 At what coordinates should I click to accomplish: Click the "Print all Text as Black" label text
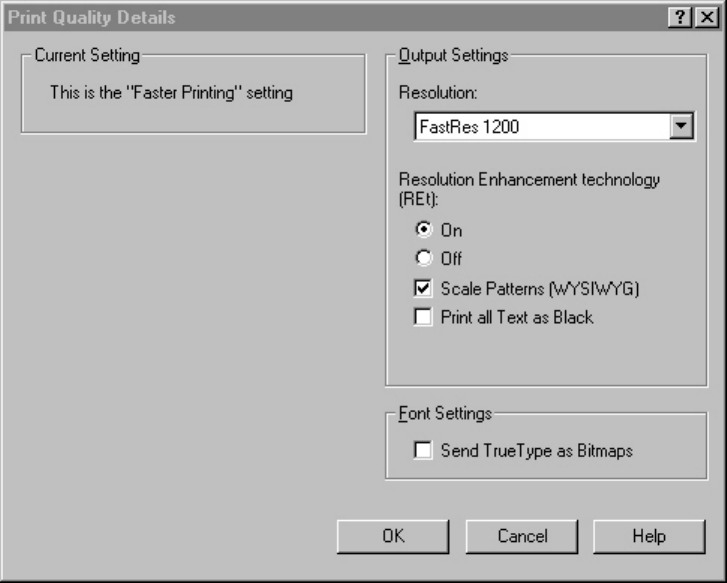tap(517, 317)
